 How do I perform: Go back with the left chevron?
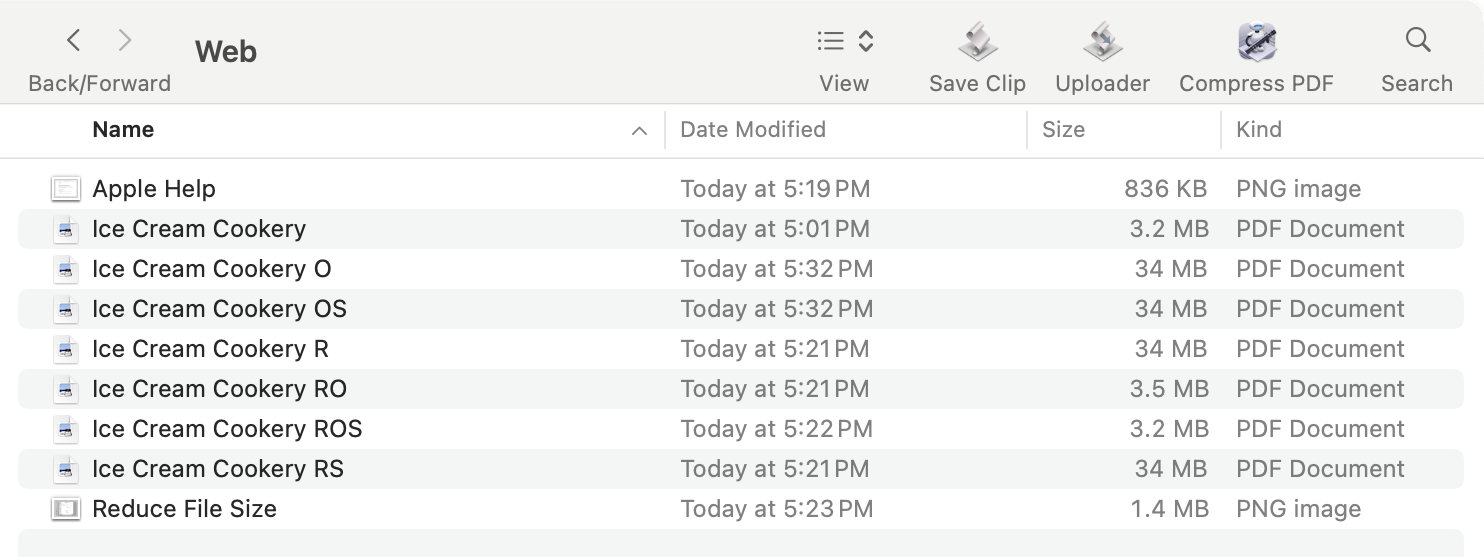tap(73, 41)
